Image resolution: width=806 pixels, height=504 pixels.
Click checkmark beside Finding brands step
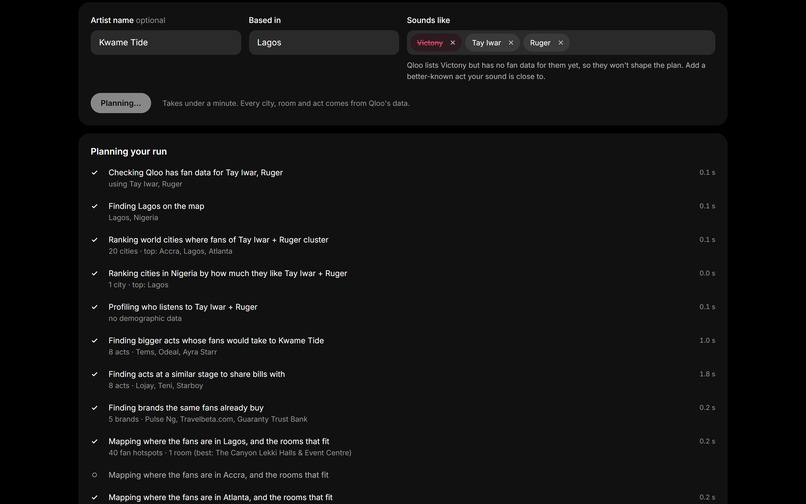tap(95, 408)
